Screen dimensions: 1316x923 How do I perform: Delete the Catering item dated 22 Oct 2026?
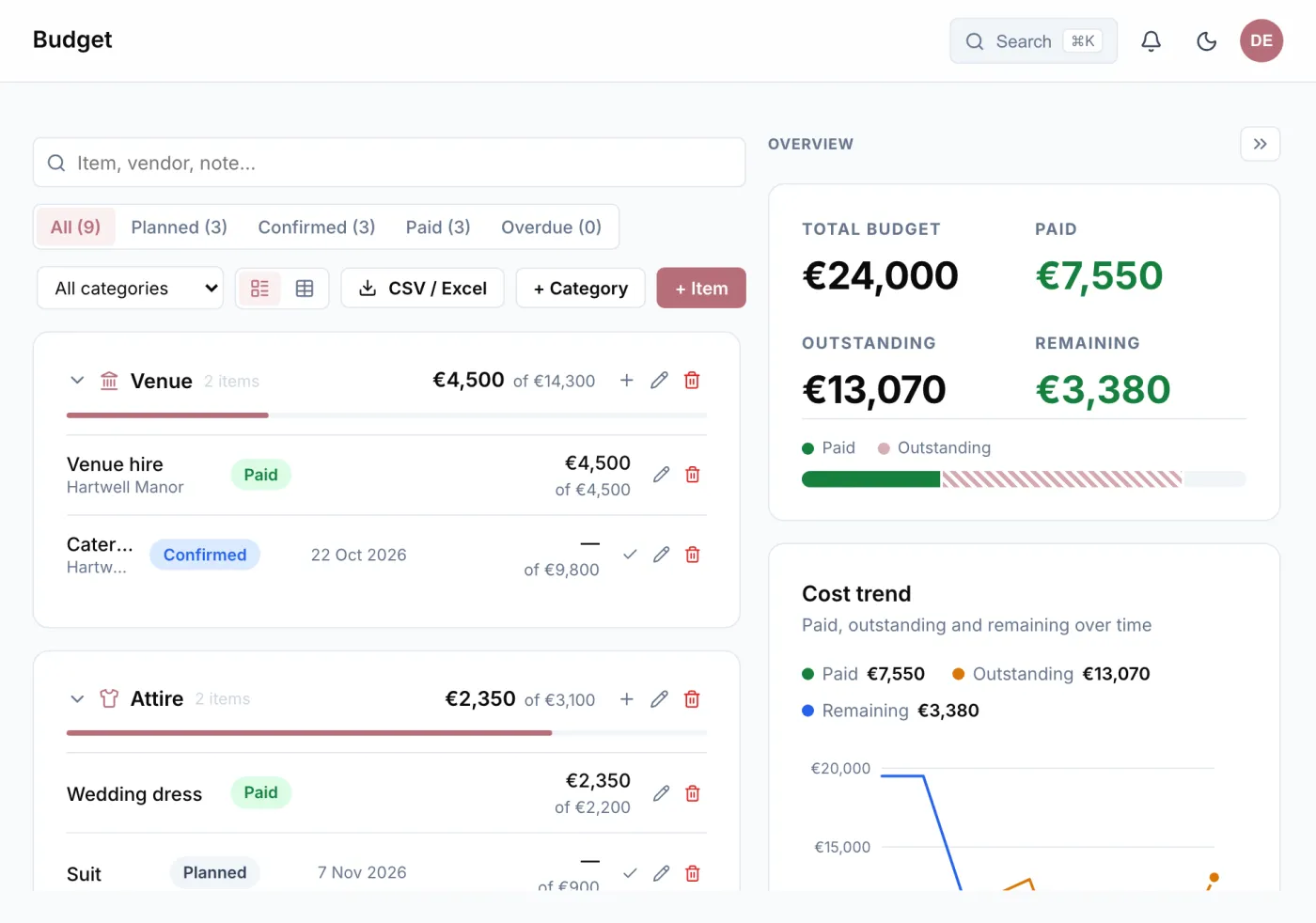(x=693, y=555)
